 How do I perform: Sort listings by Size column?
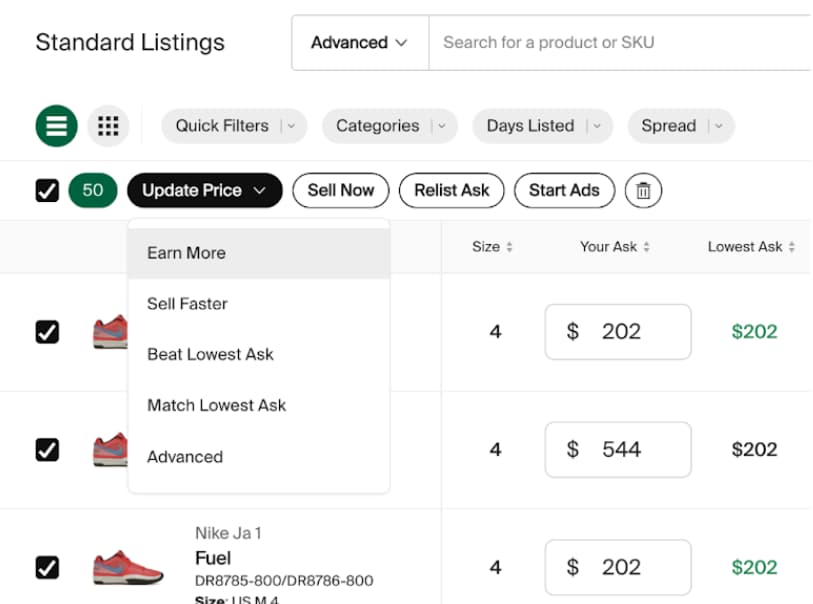pyautogui.click(x=492, y=247)
